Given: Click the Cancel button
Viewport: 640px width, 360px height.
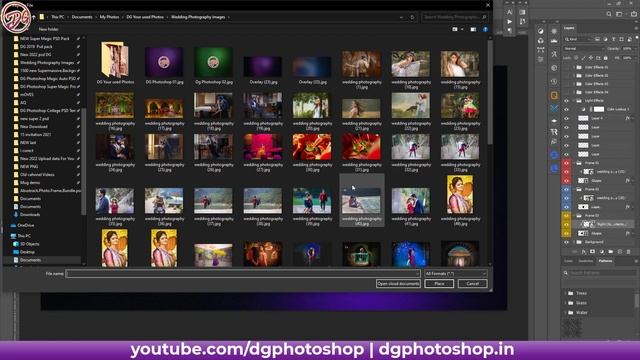Looking at the screenshot, I should coord(473,284).
